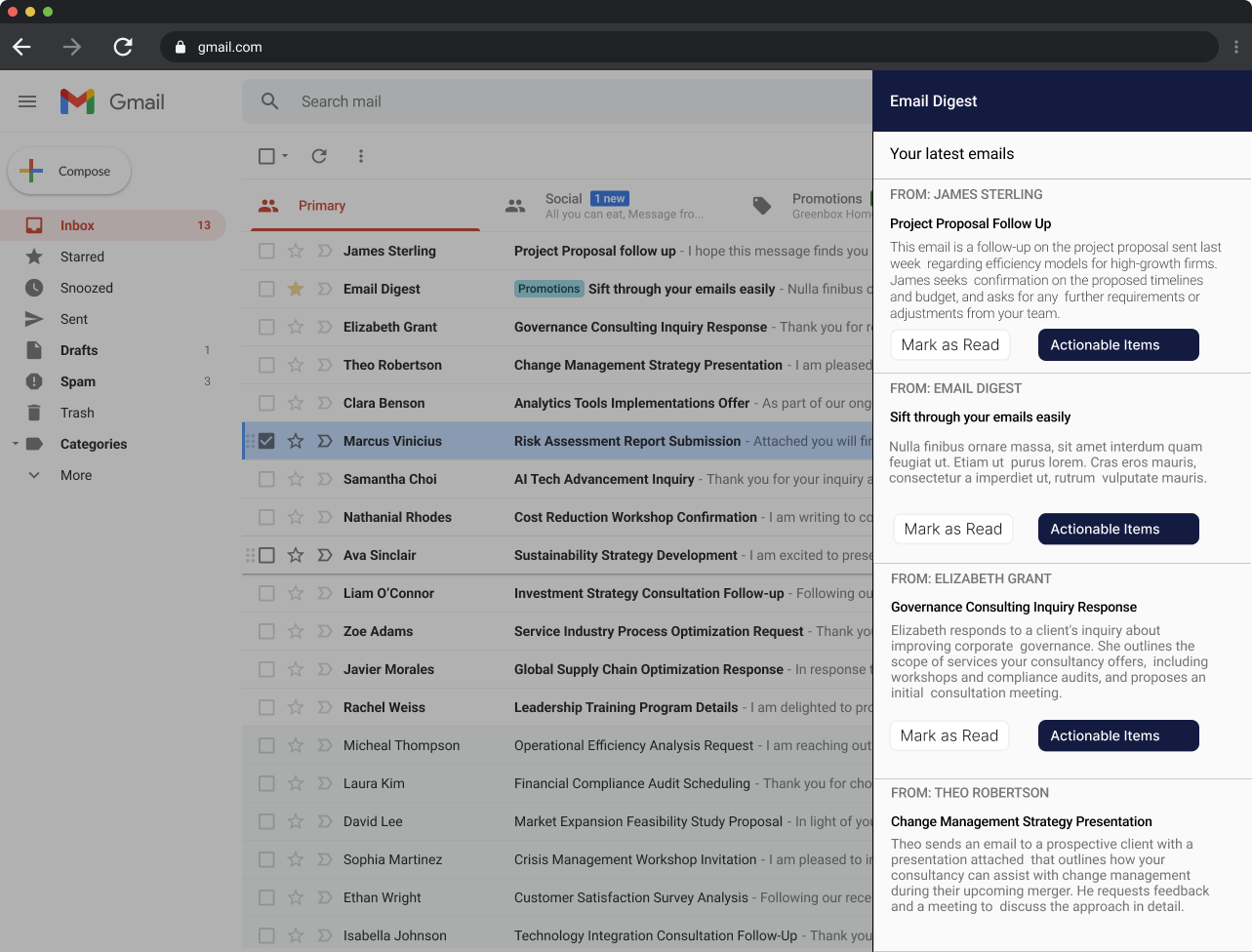This screenshot has height=952, width=1252.
Task: Select the Ava Sinclair email checkbox
Action: coord(266,555)
